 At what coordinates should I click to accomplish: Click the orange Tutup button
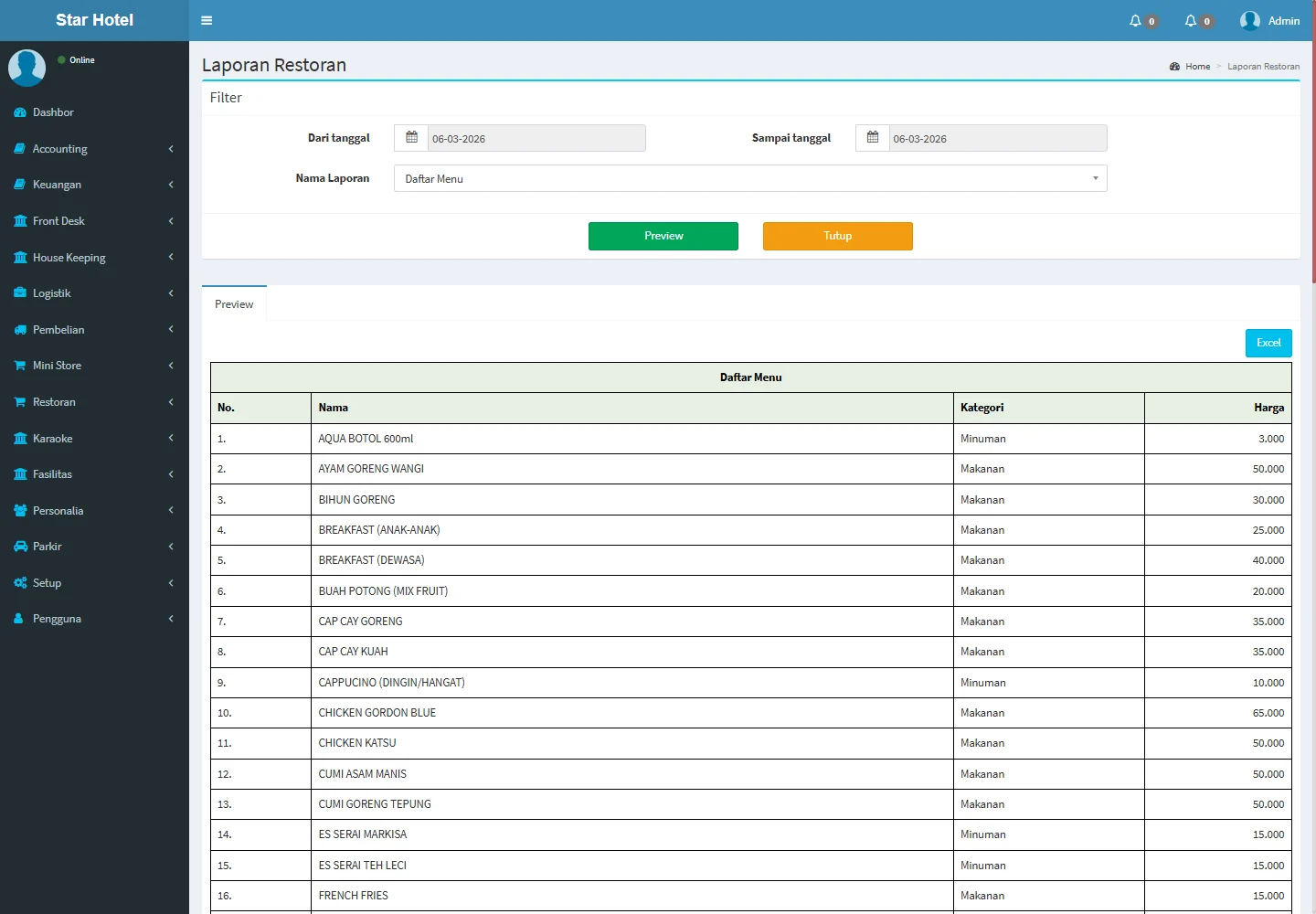pos(837,236)
